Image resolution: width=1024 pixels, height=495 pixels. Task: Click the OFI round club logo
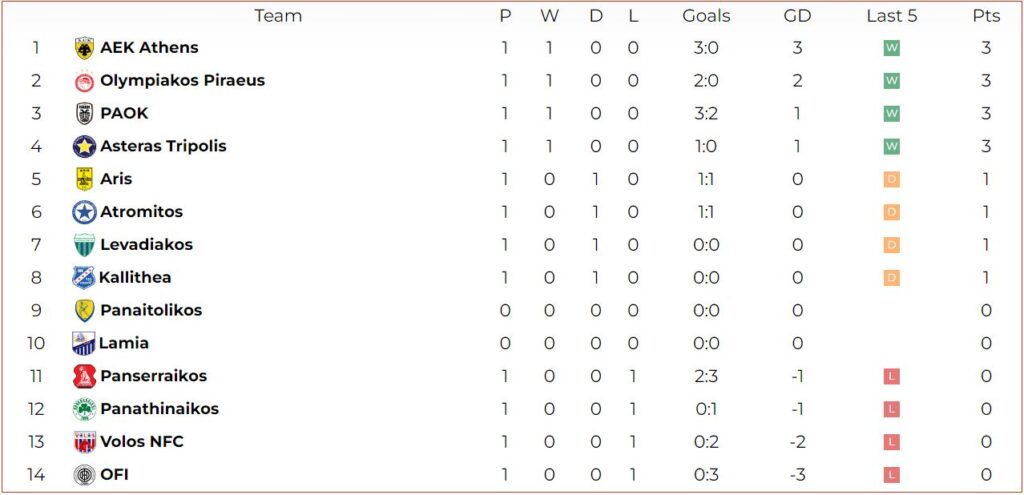[84, 475]
